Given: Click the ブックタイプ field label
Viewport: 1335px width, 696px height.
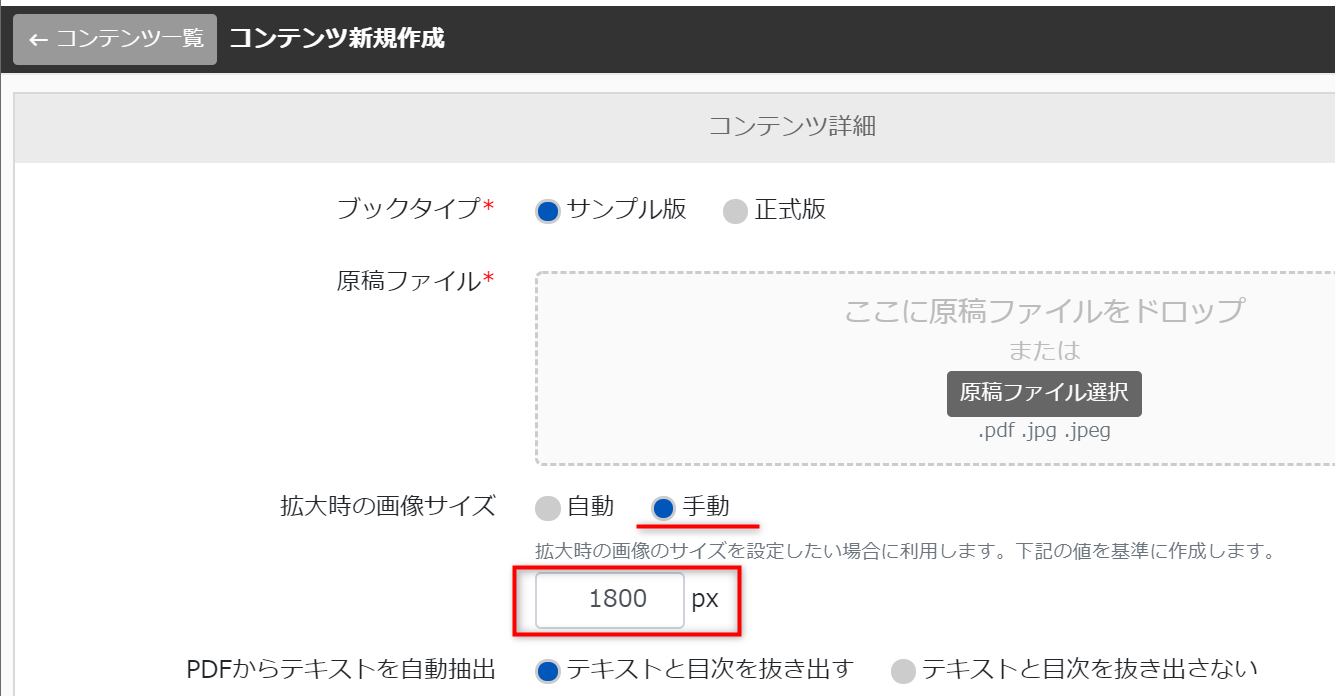Looking at the screenshot, I should tap(409, 210).
